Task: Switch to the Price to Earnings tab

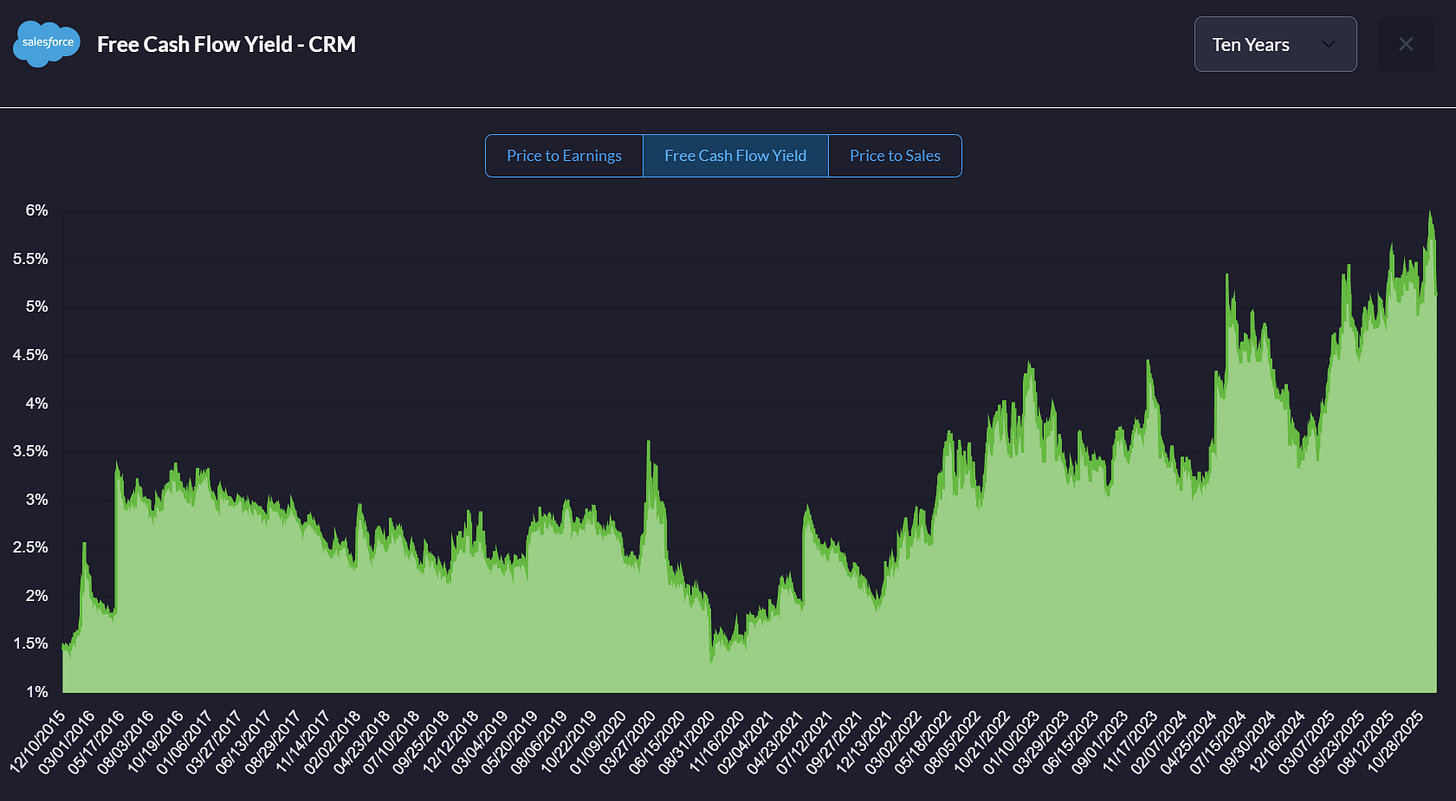Action: point(564,156)
